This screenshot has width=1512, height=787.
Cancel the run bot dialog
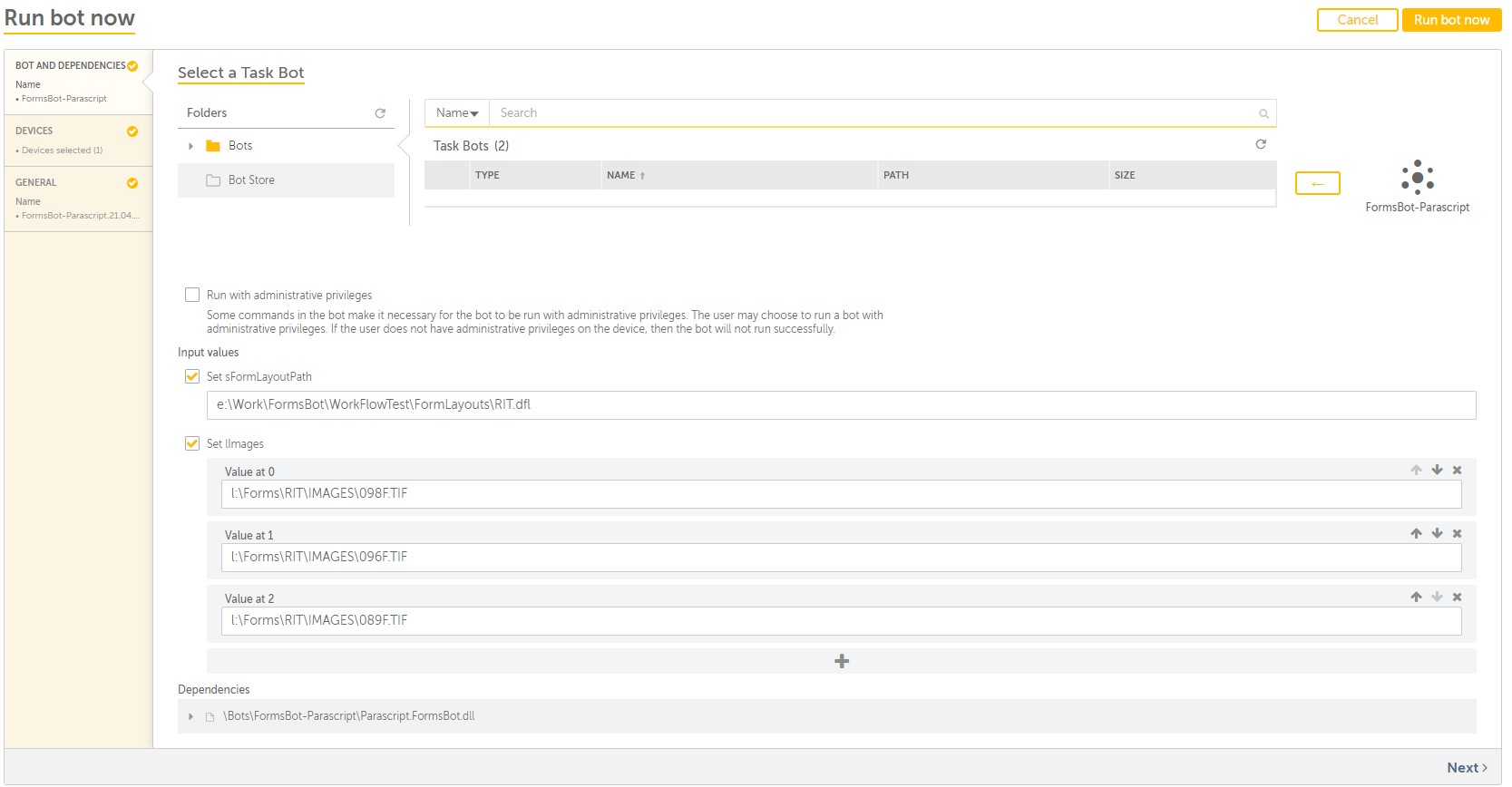point(1357,20)
